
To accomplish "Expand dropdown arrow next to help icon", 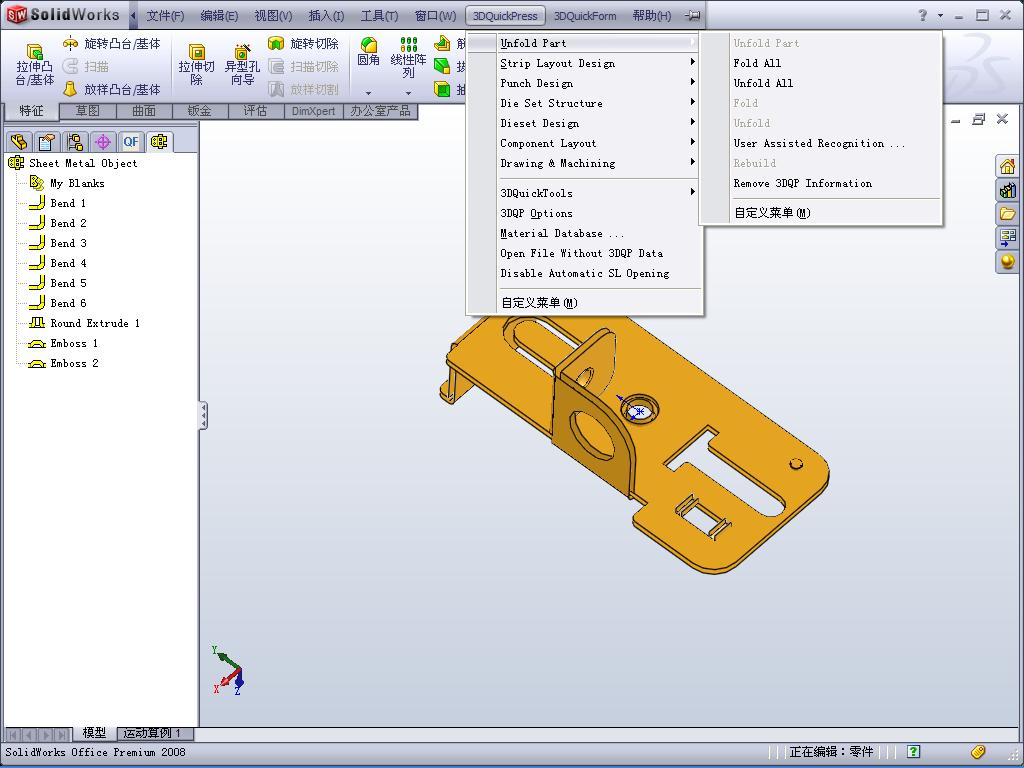I will pos(940,15).
